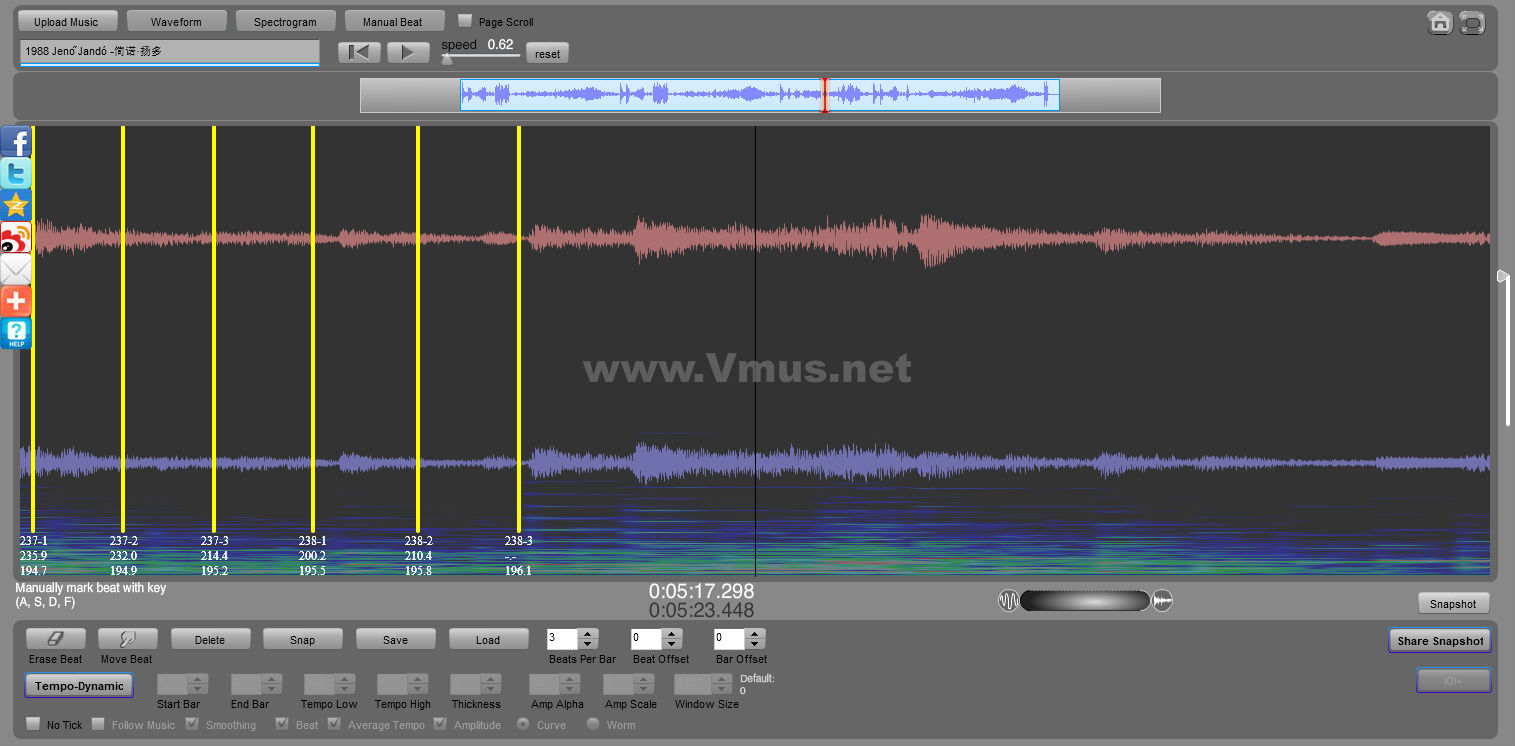Select the Erase Beat eraser tool
This screenshot has width=1515, height=746.
(55, 640)
